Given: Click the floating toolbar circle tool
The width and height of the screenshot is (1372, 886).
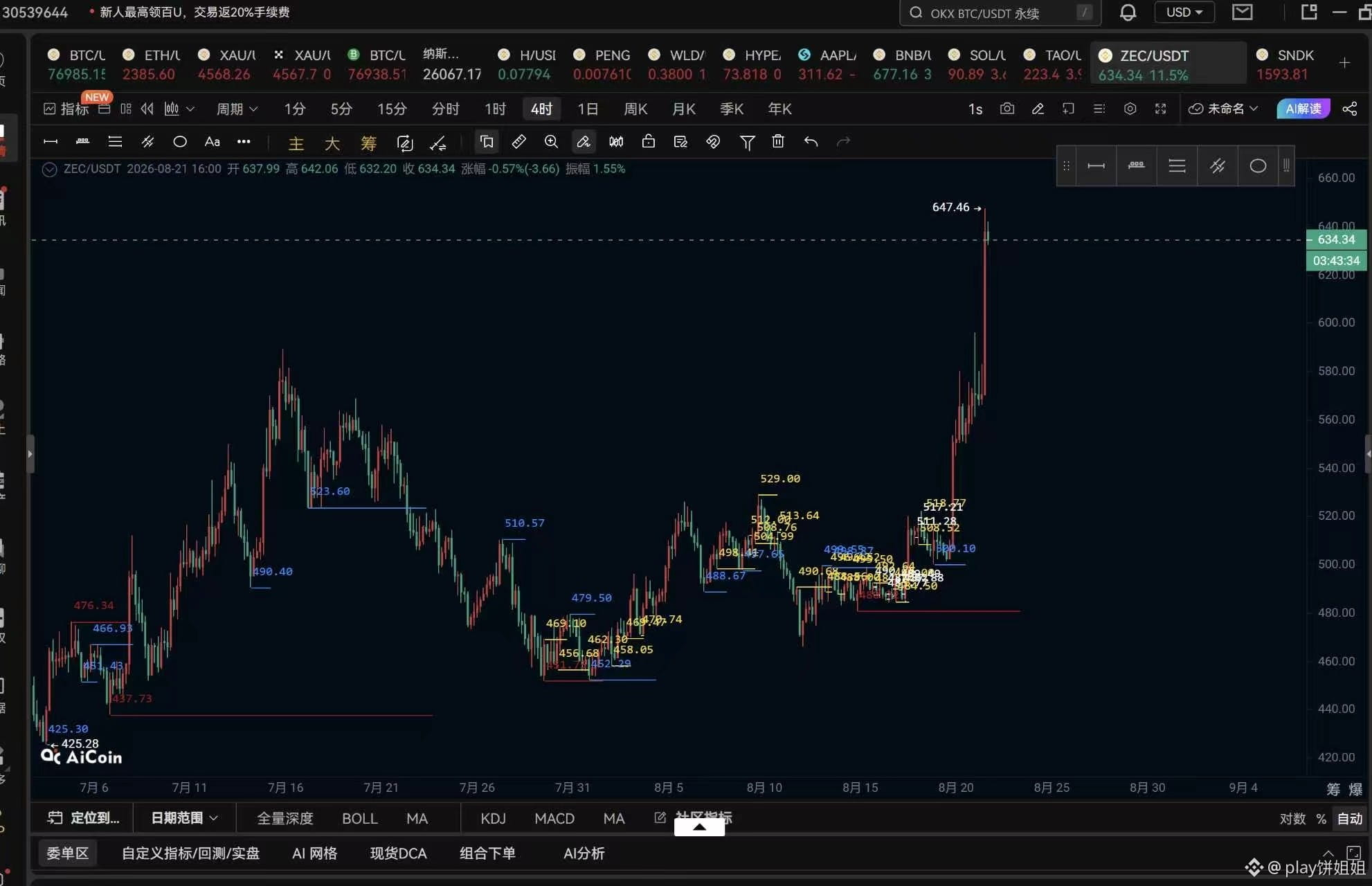Looking at the screenshot, I should [1258, 166].
